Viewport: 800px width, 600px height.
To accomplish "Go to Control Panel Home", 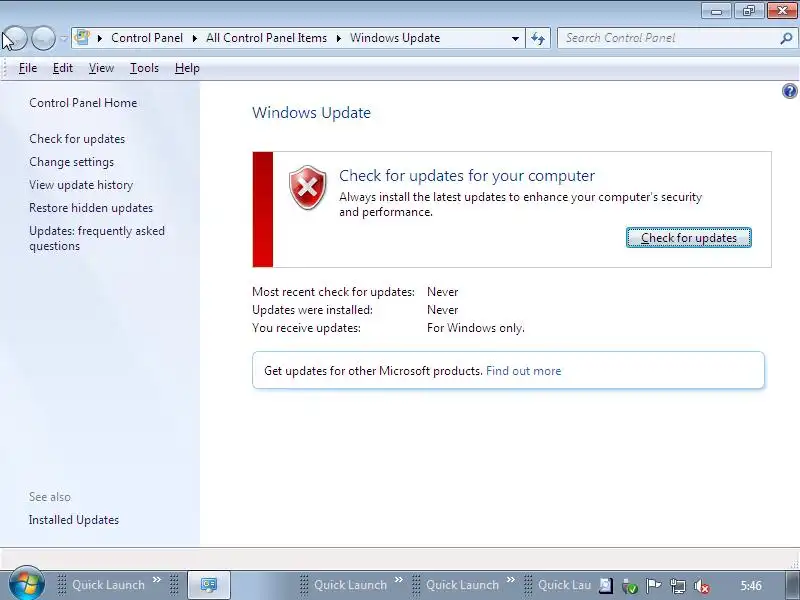I will pos(83,103).
